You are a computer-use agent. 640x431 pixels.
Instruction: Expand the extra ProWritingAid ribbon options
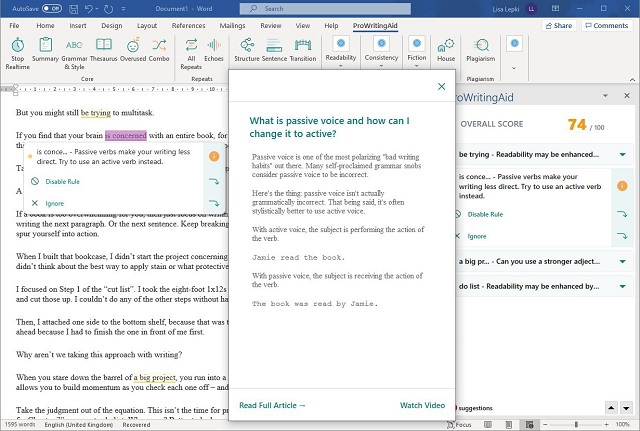tap(514, 68)
